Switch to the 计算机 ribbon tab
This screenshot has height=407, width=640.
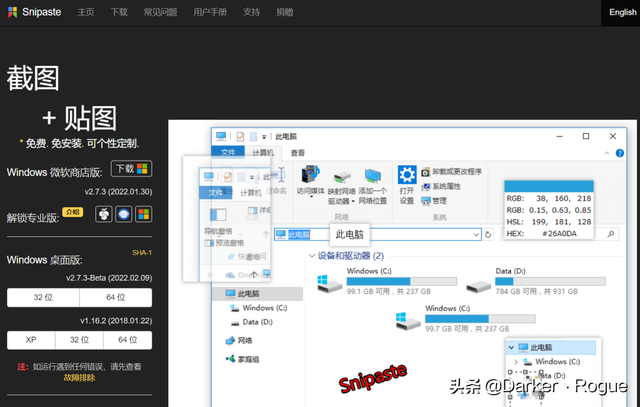coord(263,152)
